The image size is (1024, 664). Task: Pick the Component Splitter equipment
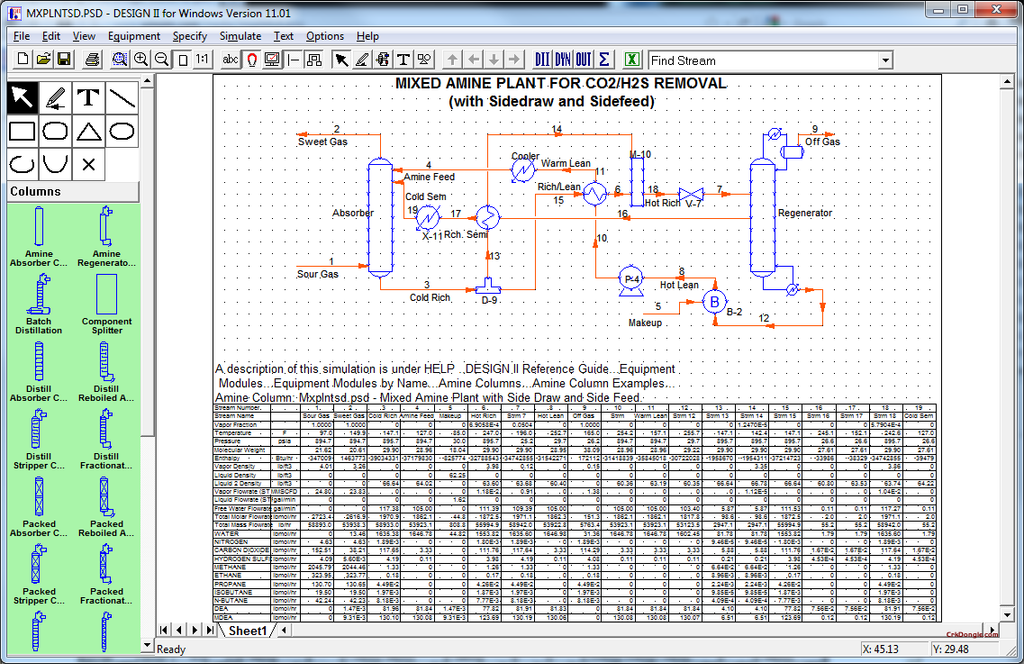[x=106, y=304]
